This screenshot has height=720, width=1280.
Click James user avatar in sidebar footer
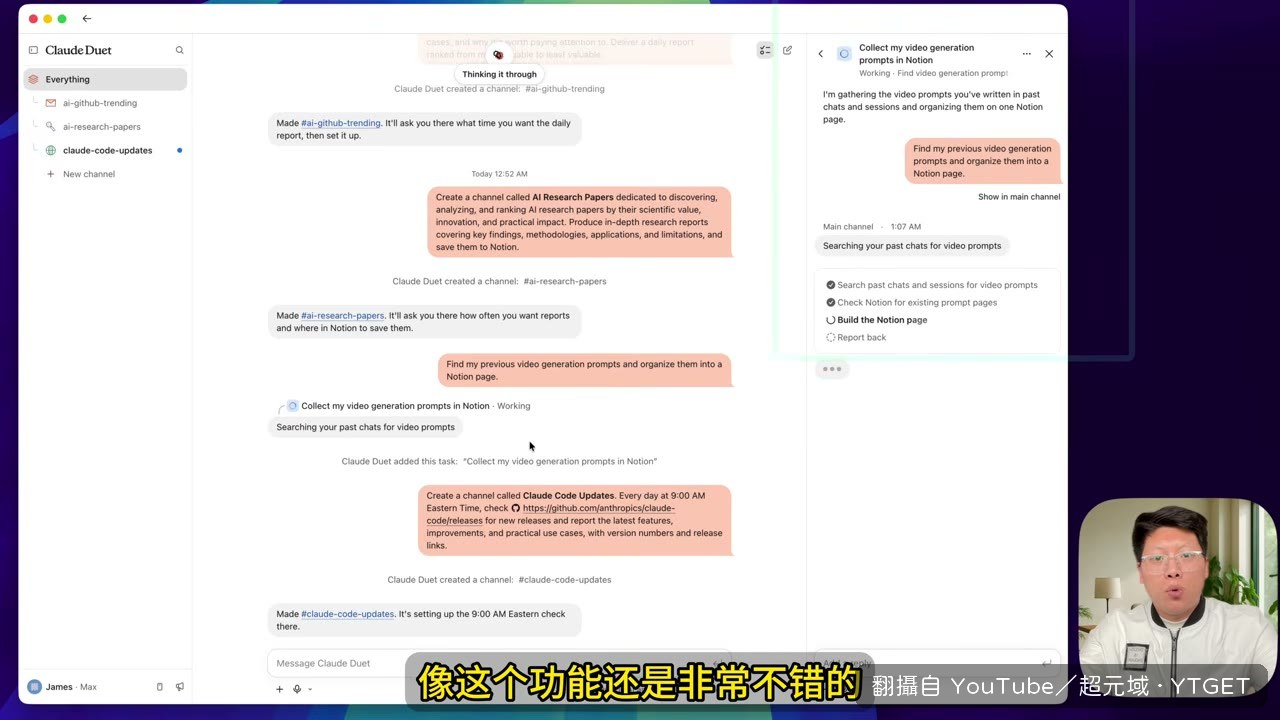[x=35, y=687]
